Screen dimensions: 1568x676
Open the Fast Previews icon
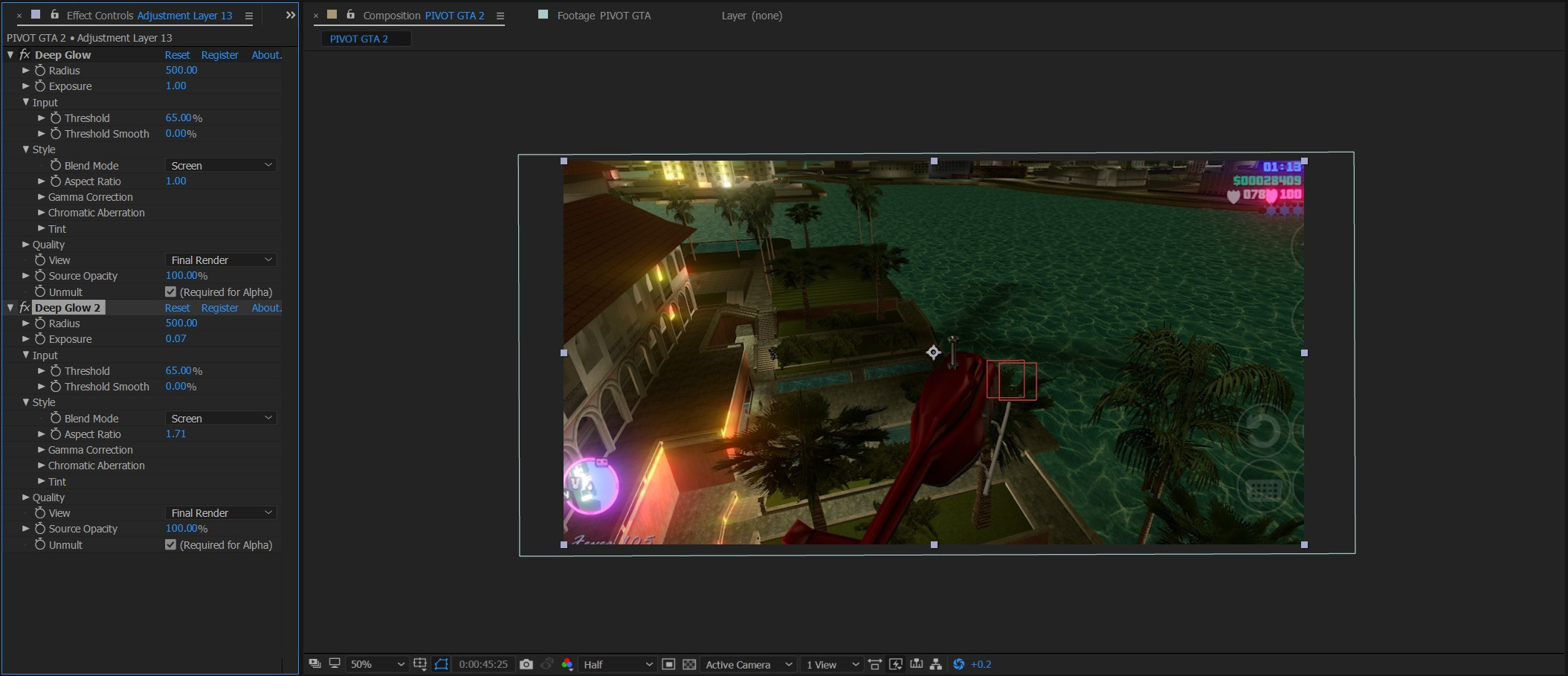[x=896, y=664]
